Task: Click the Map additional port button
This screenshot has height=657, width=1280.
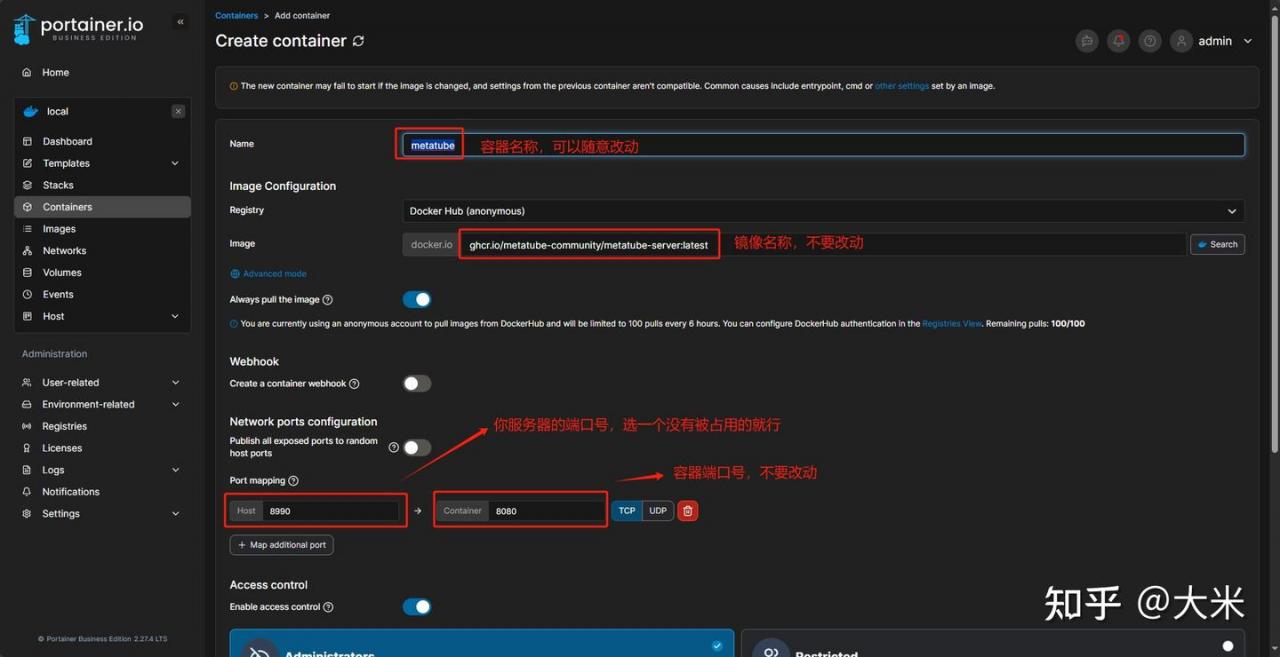Action: (281, 545)
